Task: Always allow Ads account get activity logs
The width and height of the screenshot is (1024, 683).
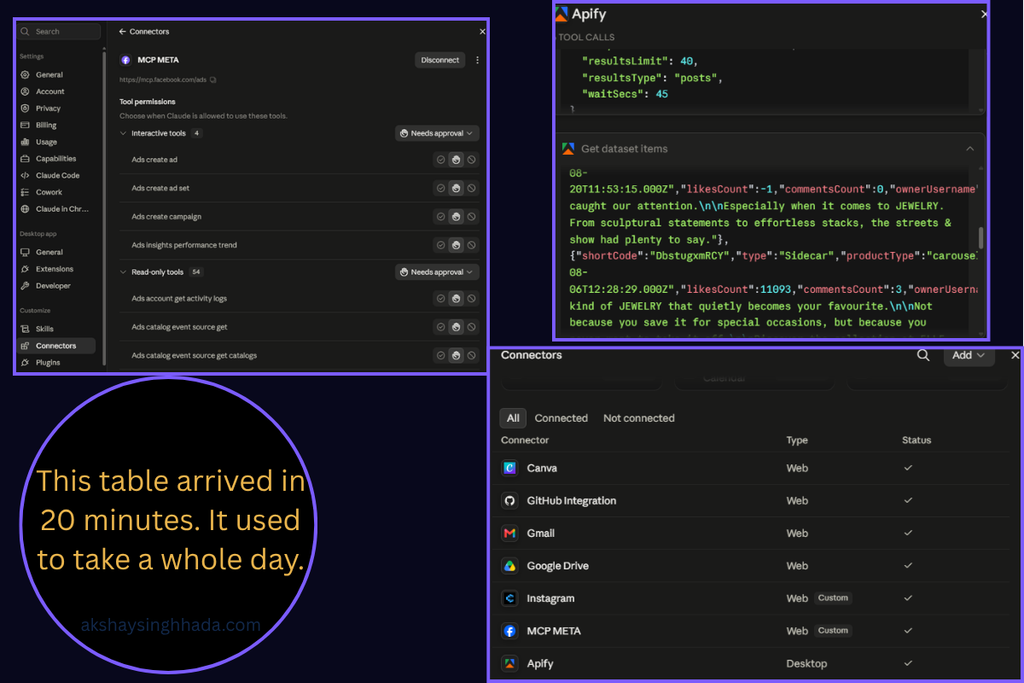Action: click(x=441, y=299)
